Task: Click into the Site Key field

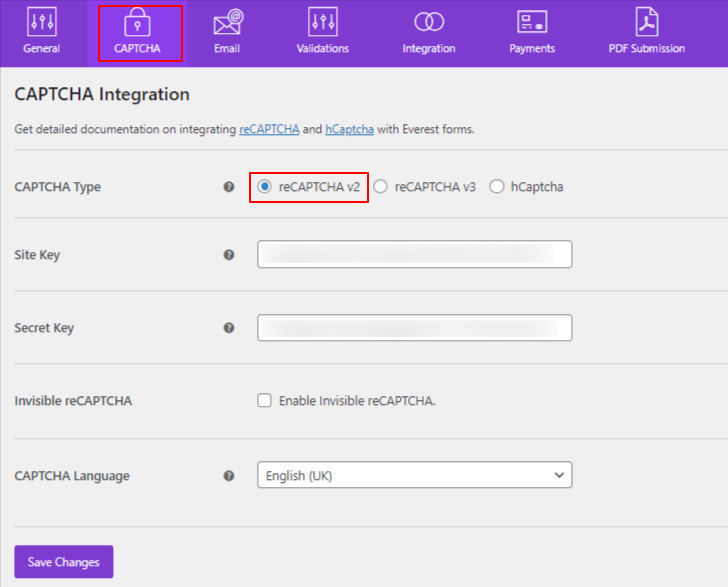Action: pyautogui.click(x=415, y=254)
